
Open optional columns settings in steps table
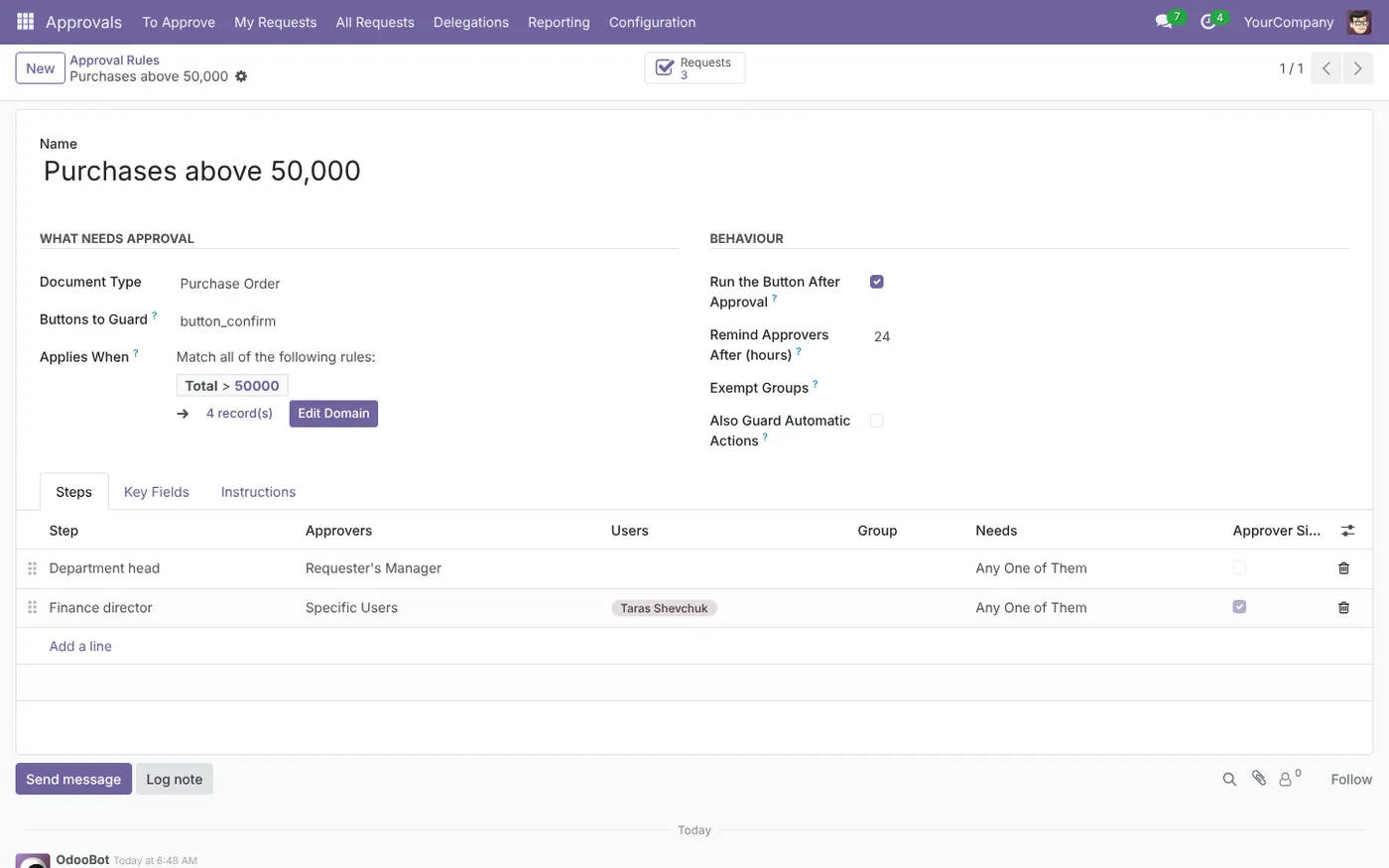[1347, 531]
